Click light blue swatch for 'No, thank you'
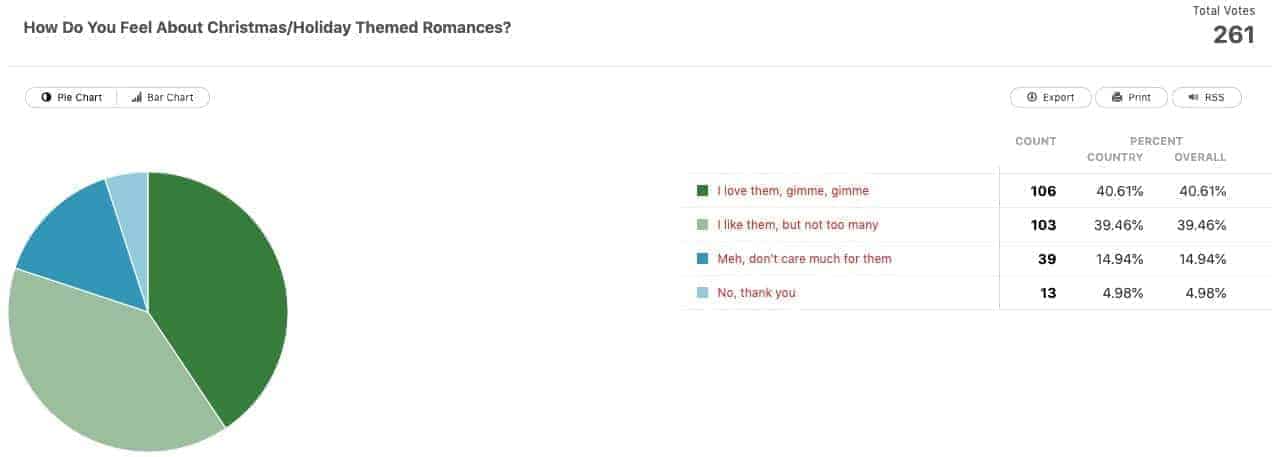The height and width of the screenshot is (457, 1281). point(702,293)
